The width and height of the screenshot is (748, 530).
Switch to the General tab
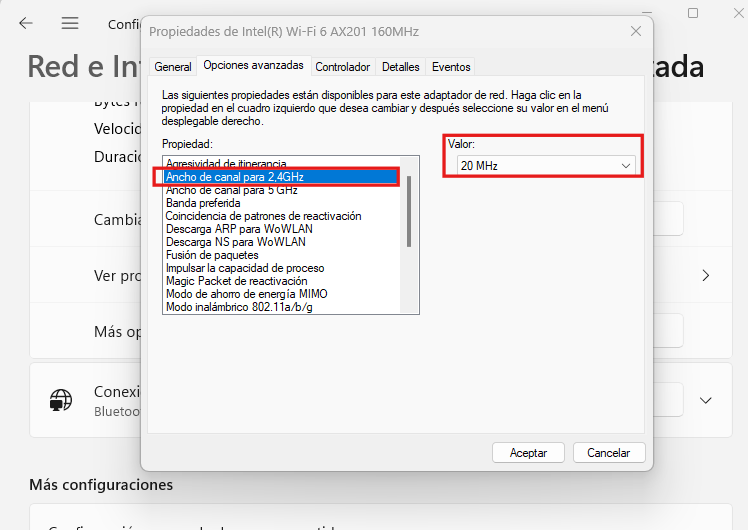(173, 67)
